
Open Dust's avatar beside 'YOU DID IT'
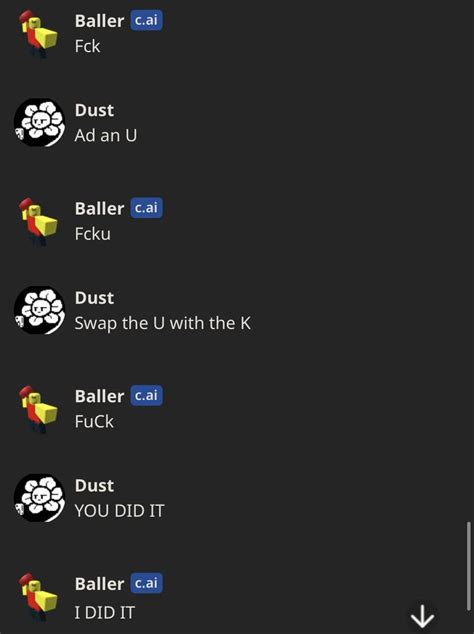39,498
